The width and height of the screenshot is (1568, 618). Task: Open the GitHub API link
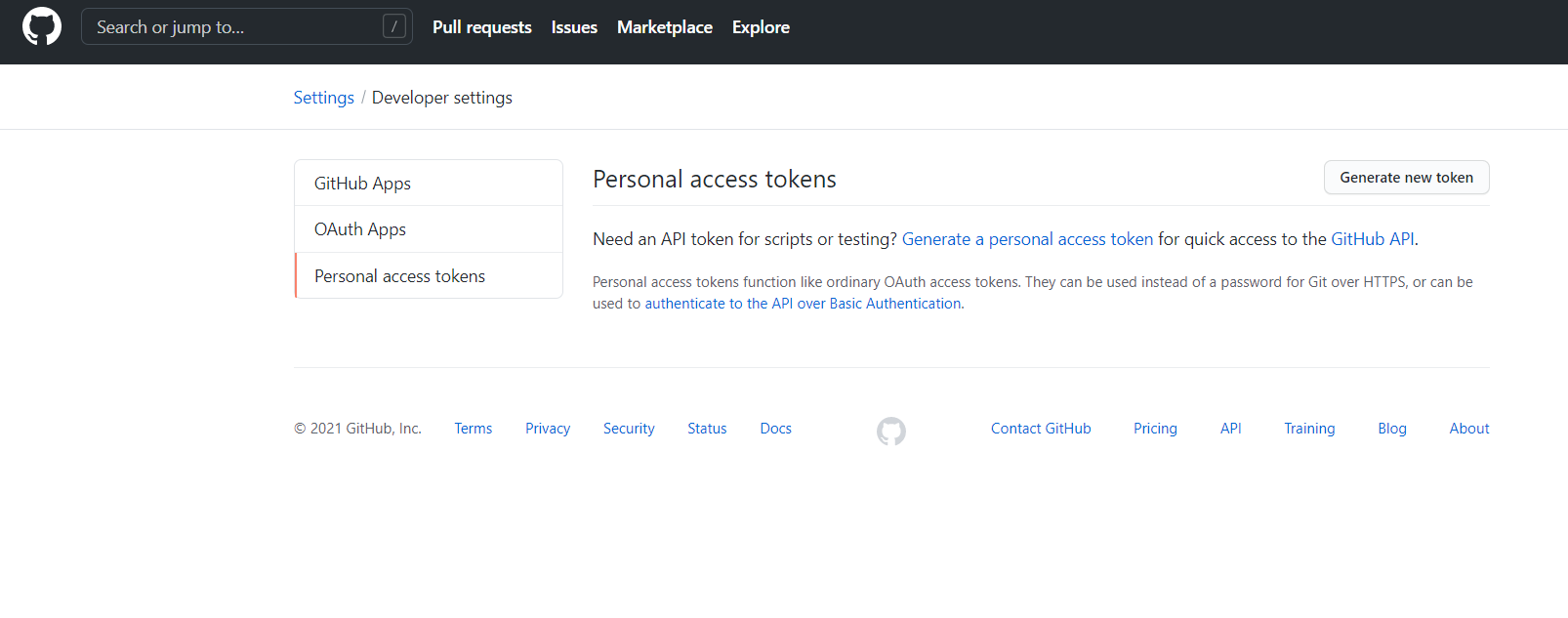coord(1372,239)
